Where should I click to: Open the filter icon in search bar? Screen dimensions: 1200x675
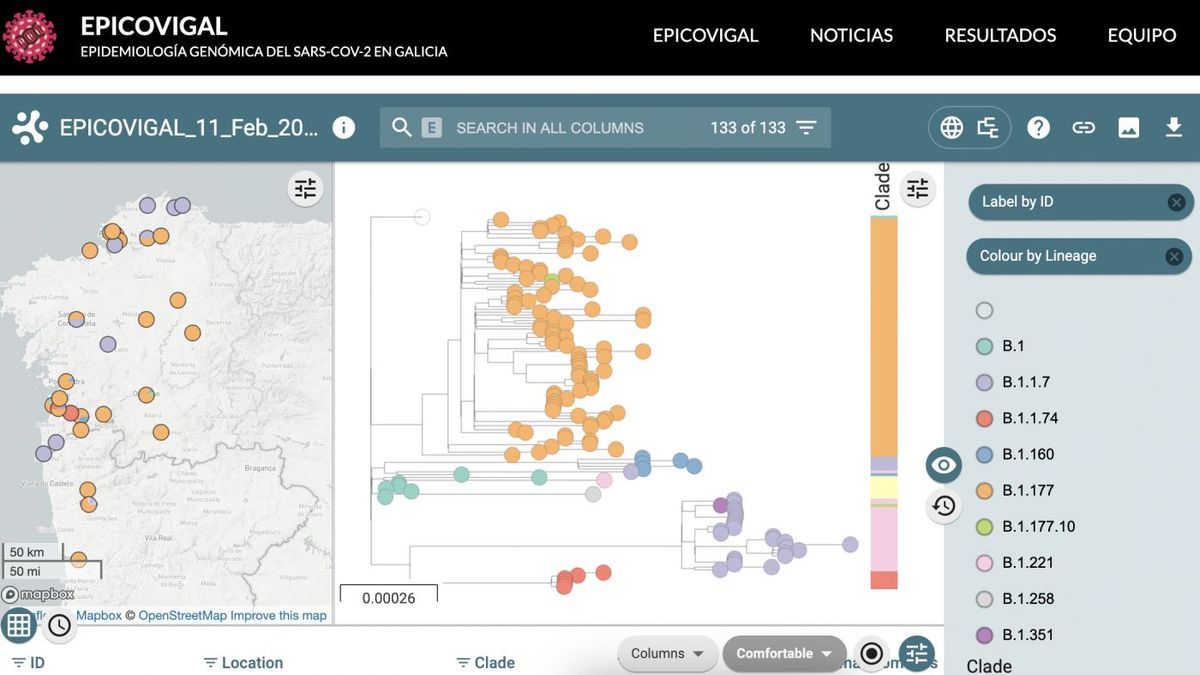[806, 128]
